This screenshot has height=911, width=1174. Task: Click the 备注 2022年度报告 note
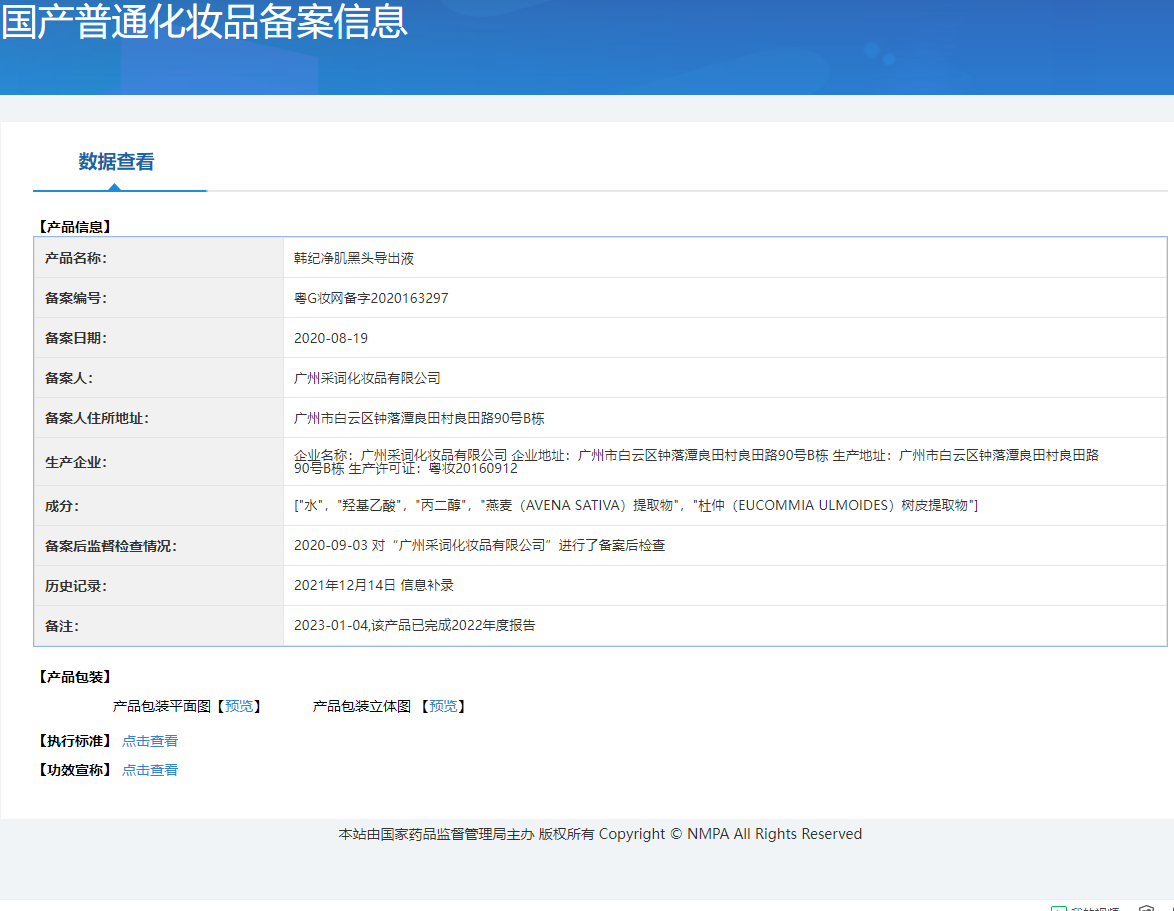[x=415, y=625]
